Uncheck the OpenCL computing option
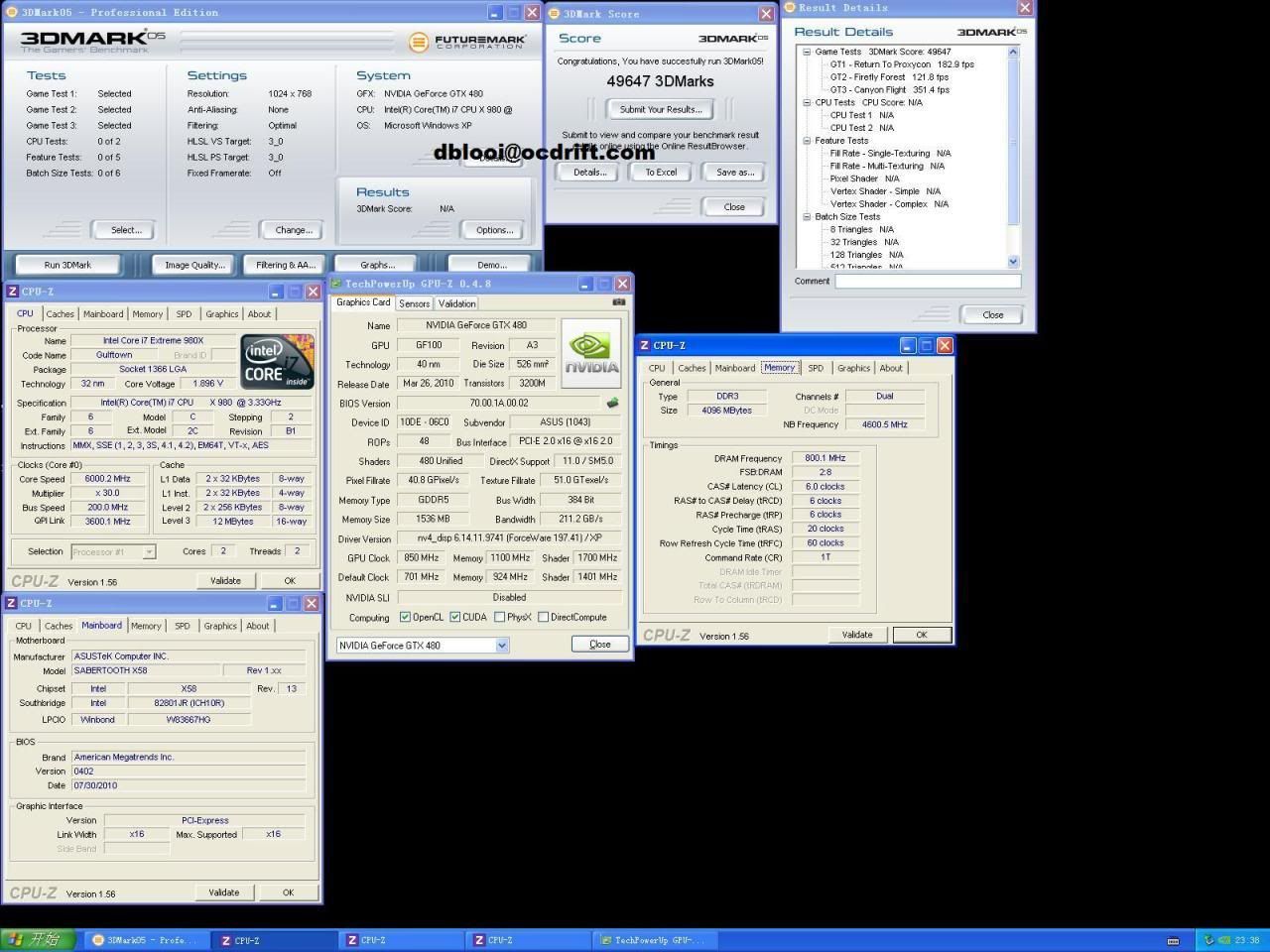 405,616
